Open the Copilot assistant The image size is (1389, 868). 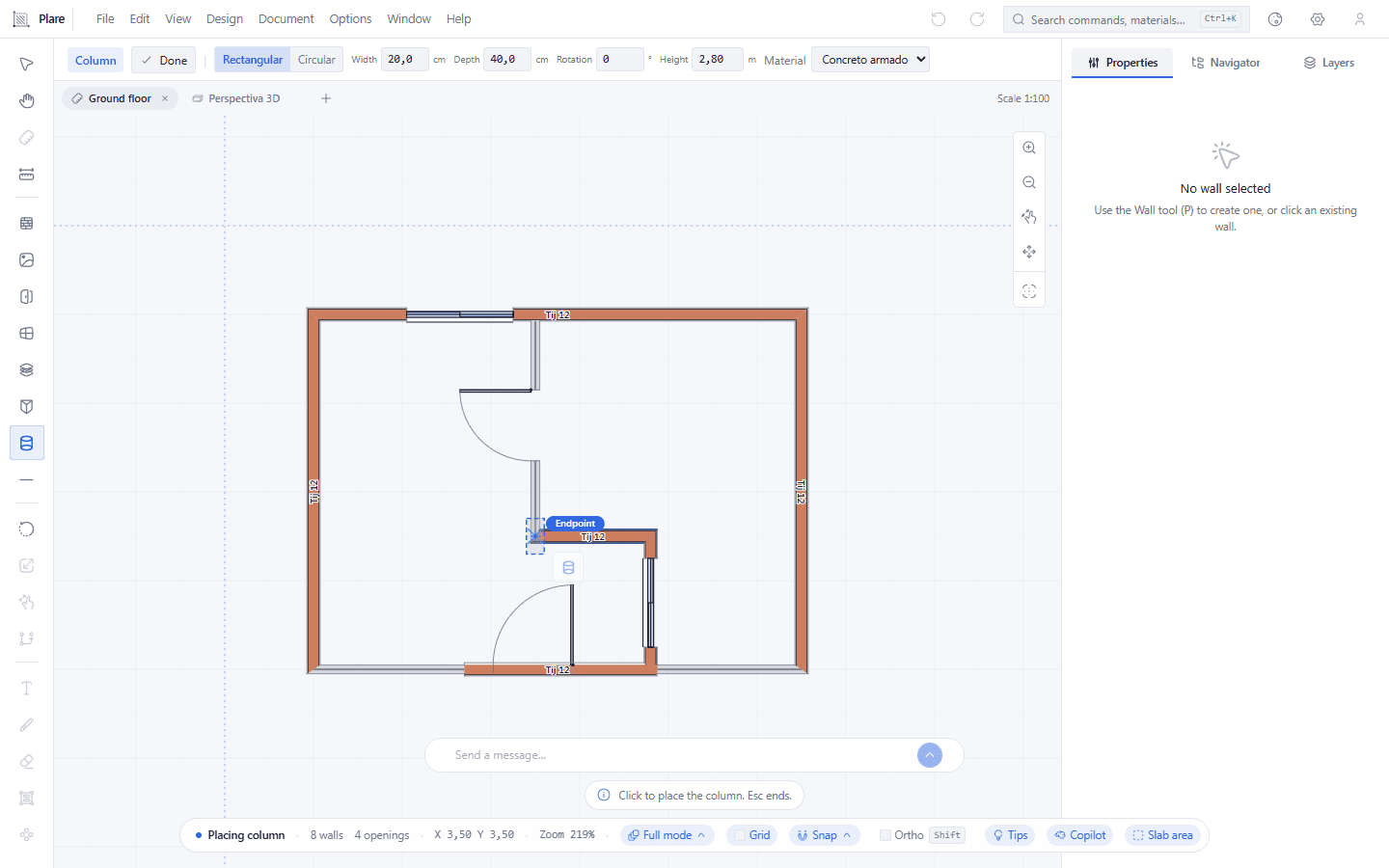1080,835
